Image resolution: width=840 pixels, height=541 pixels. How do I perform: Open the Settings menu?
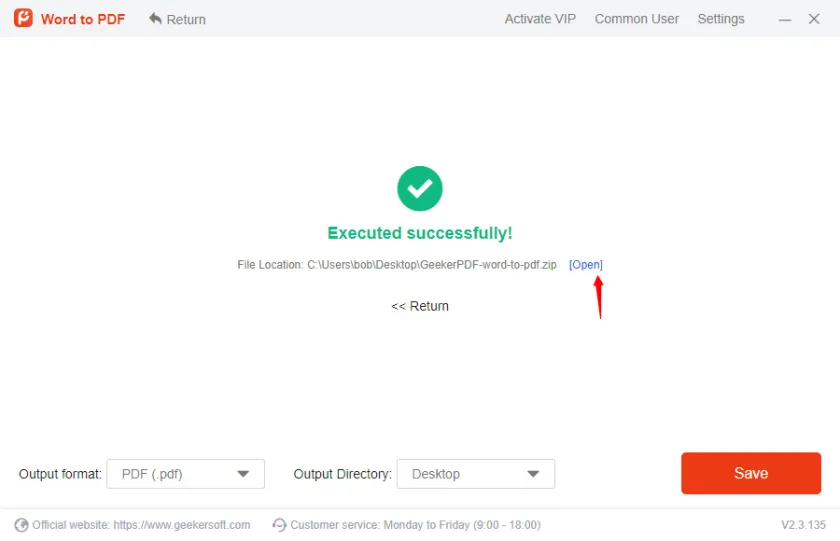(x=721, y=19)
